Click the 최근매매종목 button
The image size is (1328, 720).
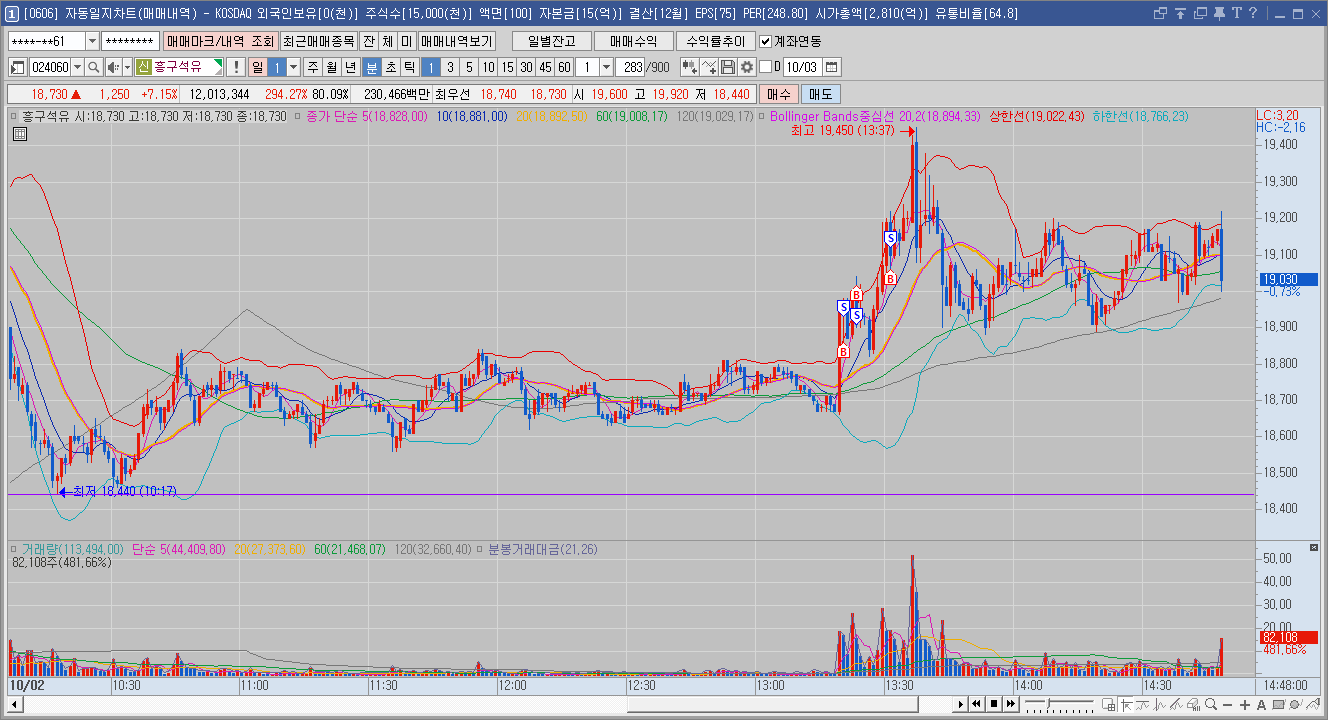click(x=319, y=41)
